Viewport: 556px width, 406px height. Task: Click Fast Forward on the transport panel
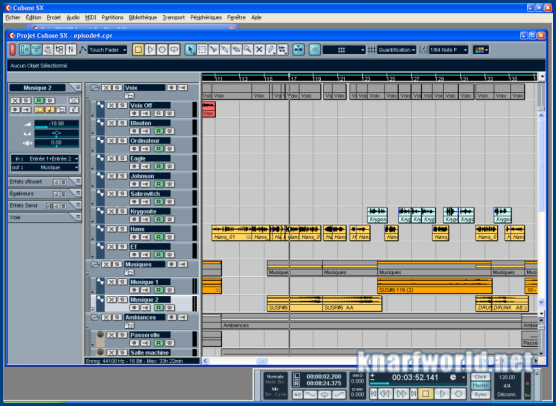click(x=401, y=394)
